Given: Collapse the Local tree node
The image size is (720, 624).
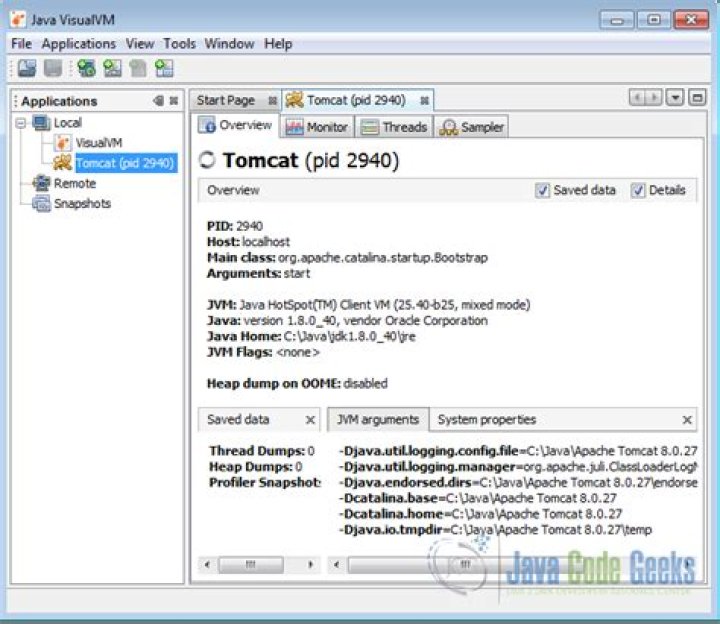Looking at the screenshot, I should tap(21, 123).
